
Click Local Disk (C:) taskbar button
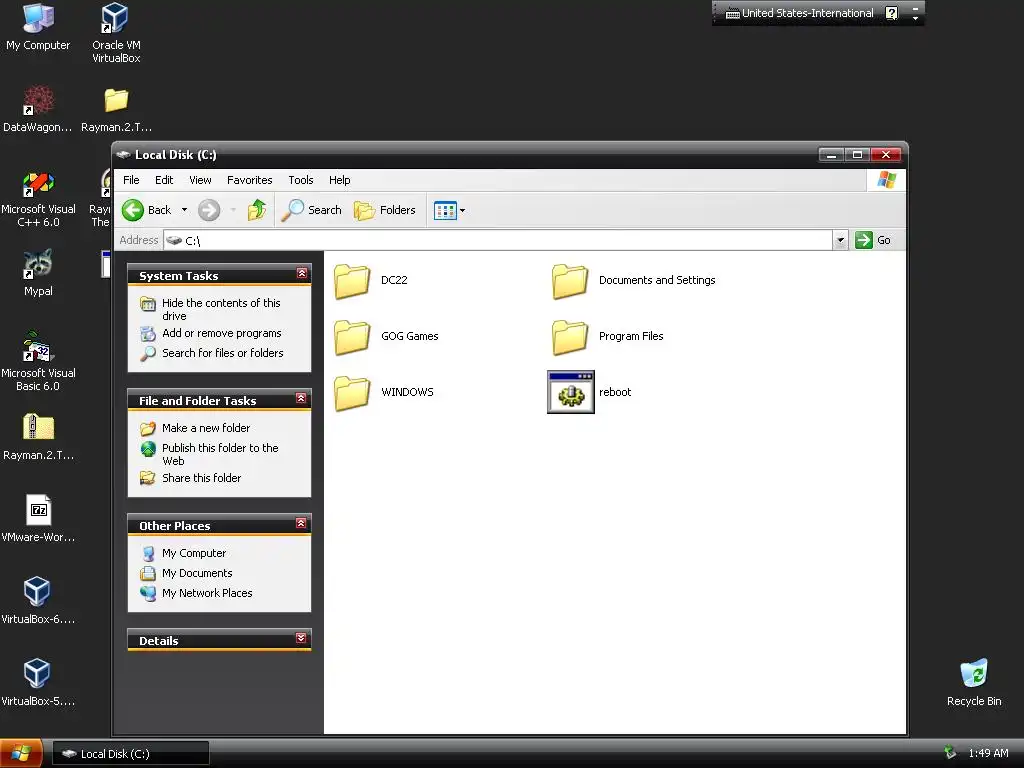point(131,754)
